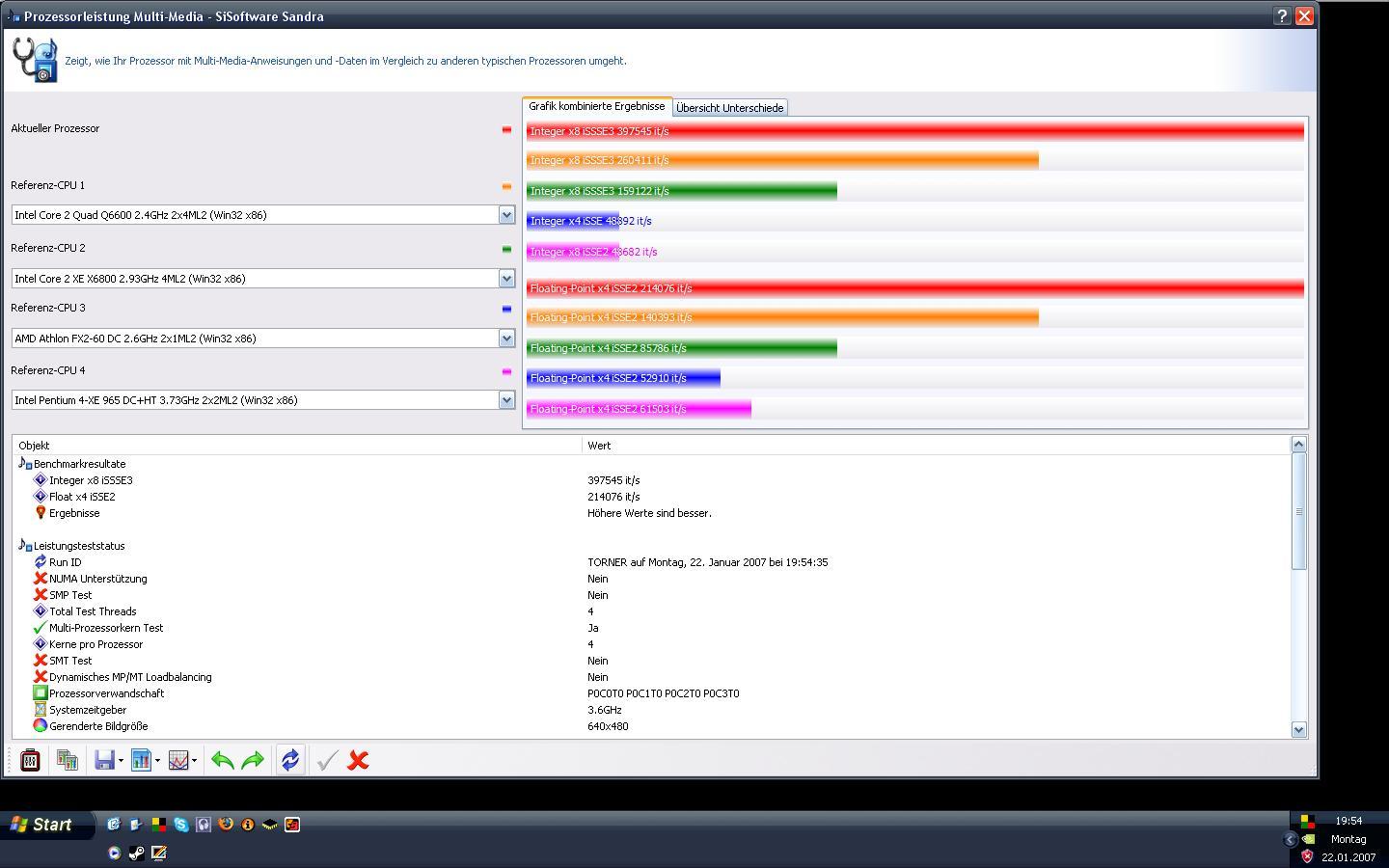This screenshot has height=868, width=1389.
Task: Open the module options sliders icon
Action: click(x=30, y=761)
